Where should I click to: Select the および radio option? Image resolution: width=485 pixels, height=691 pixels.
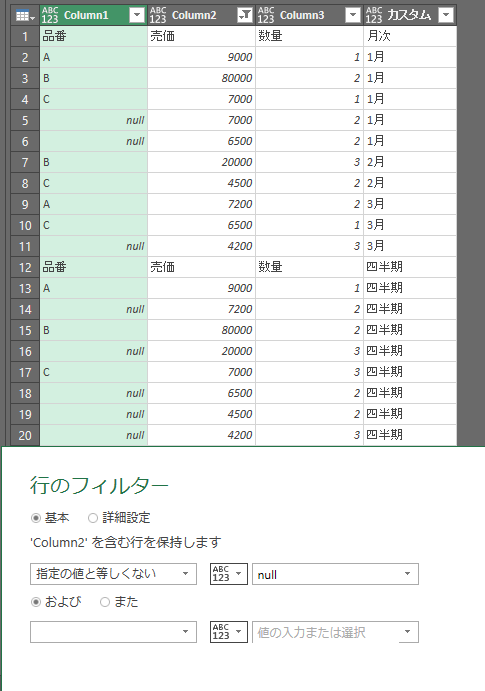[x=36, y=602]
